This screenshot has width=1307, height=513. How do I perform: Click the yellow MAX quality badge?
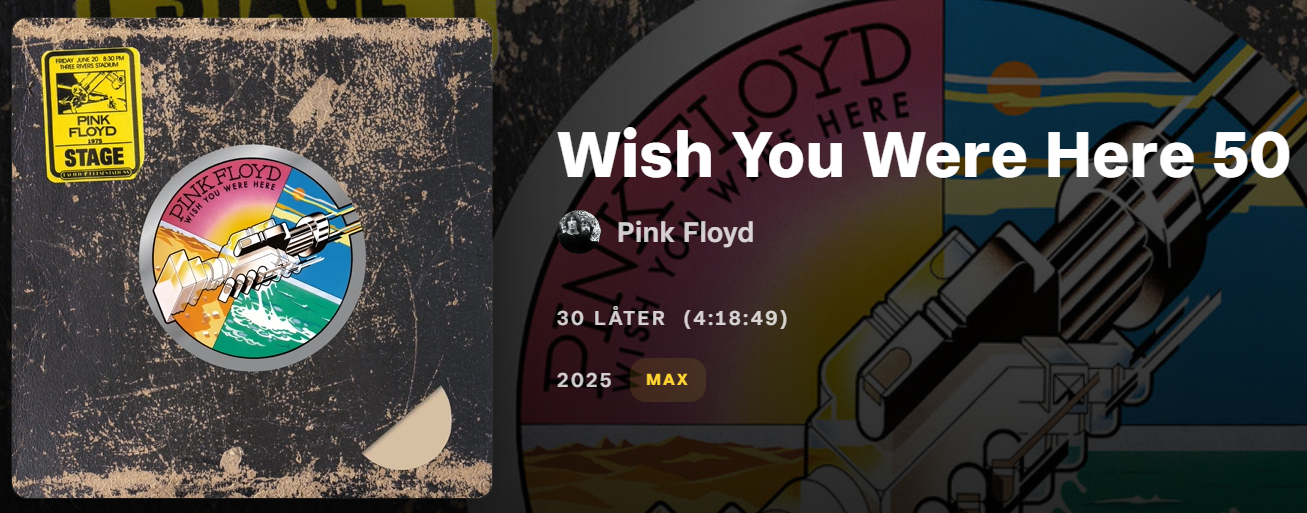pos(667,380)
